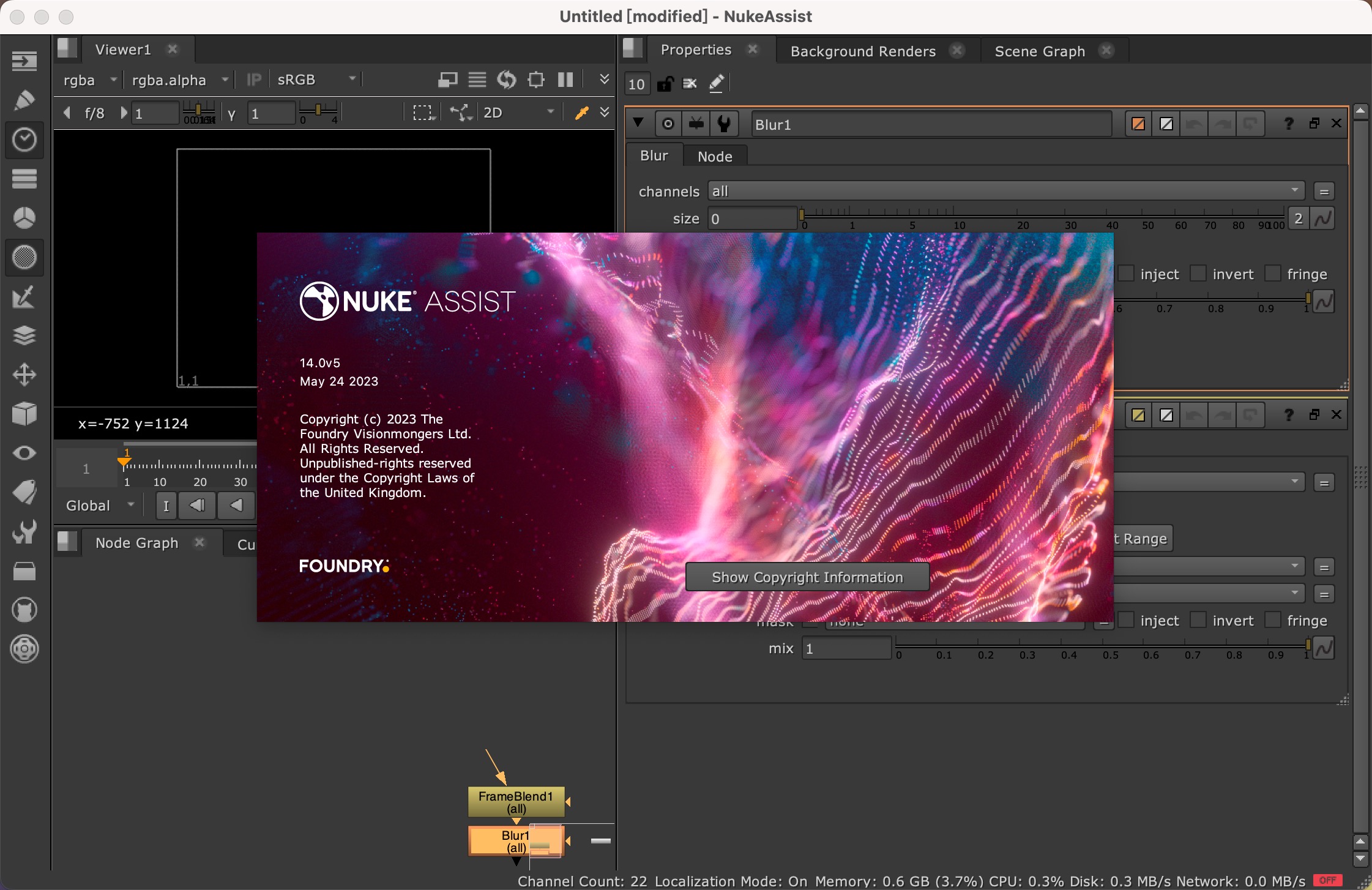Open the Metadata tag icon menu
This screenshot has height=890, width=1372.
tap(24, 492)
